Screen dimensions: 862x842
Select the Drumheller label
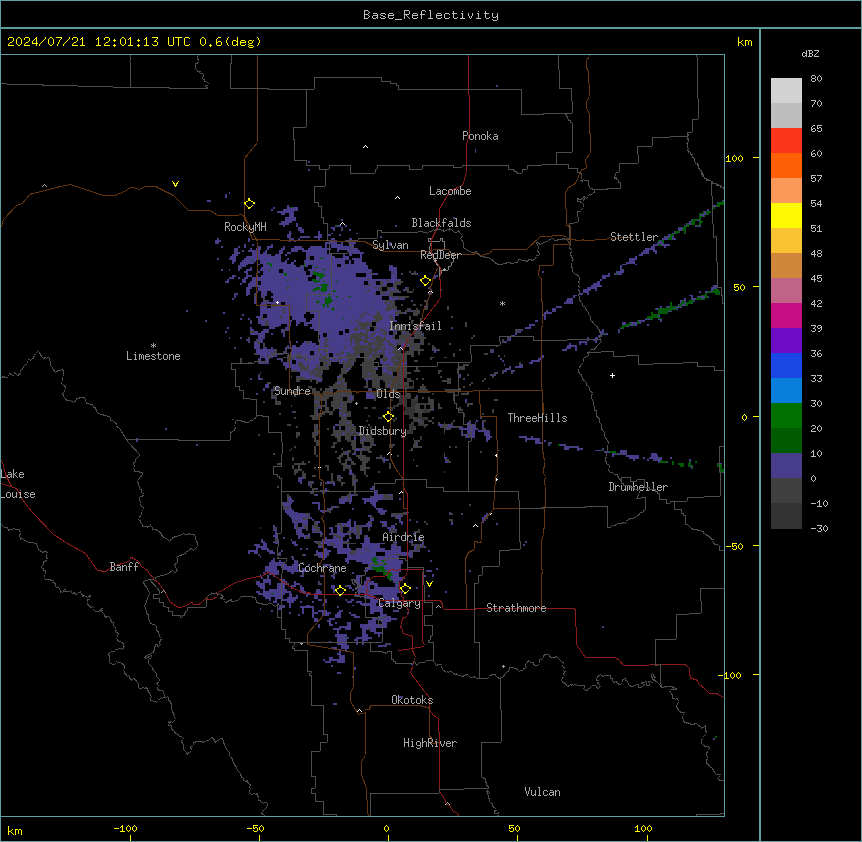(638, 487)
